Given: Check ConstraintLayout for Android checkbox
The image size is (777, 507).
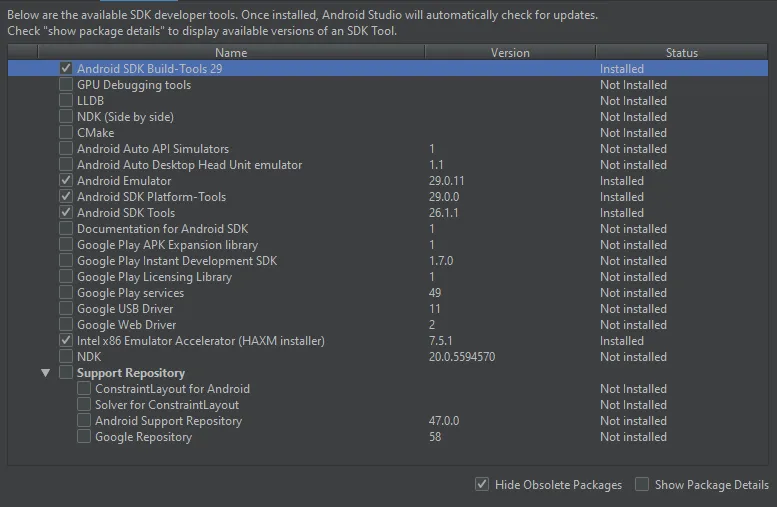Looking at the screenshot, I should pyautogui.click(x=84, y=389).
